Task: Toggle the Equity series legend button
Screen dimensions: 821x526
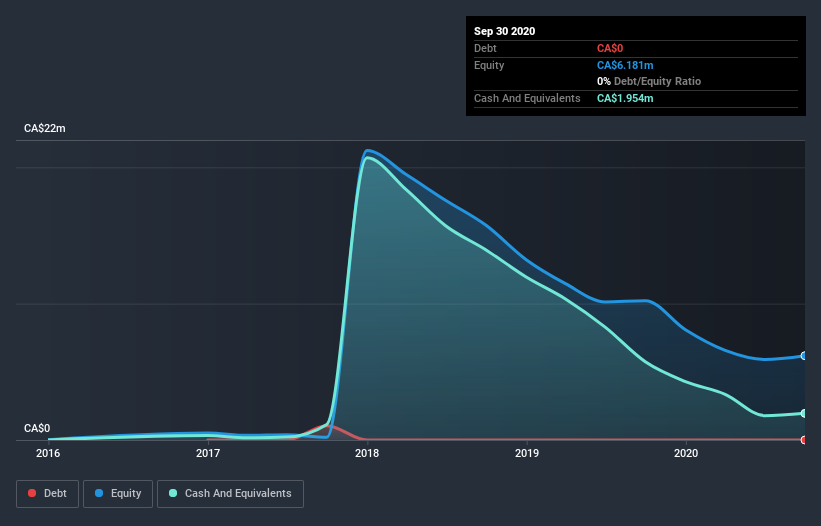Action: pyautogui.click(x=118, y=494)
